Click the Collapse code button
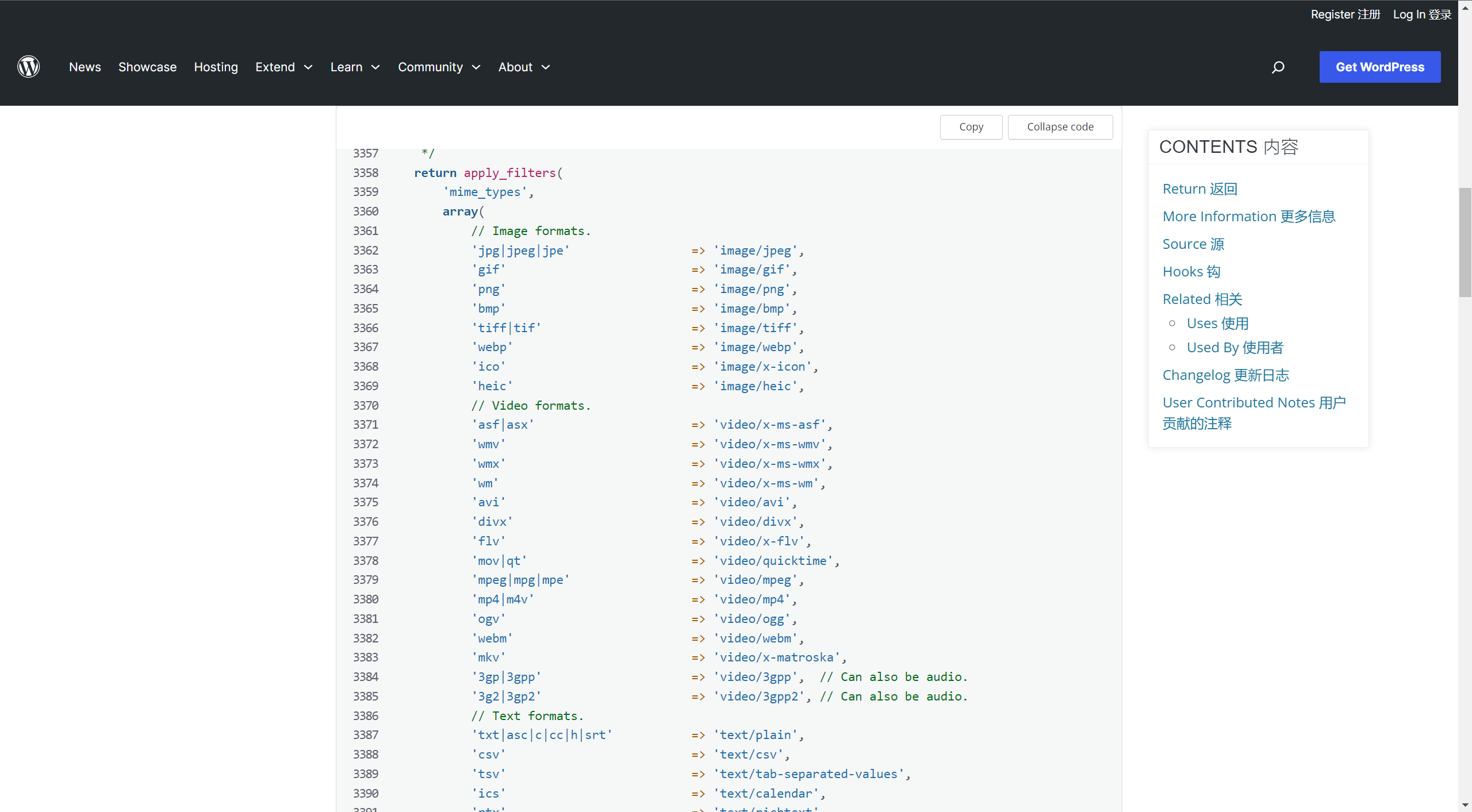Viewport: 1472px width, 812px height. pyautogui.click(x=1060, y=127)
